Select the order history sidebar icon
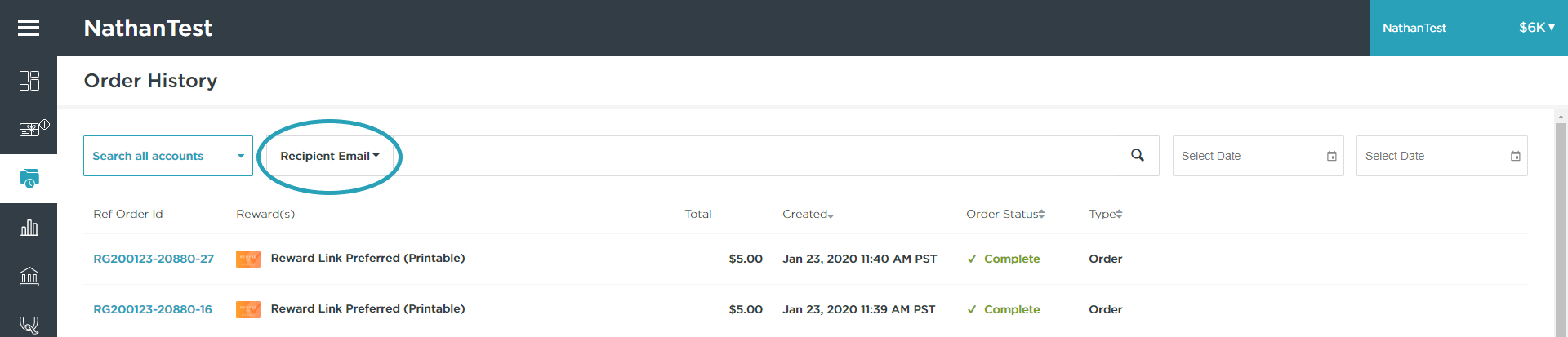This screenshot has height=337, width=1568. click(x=29, y=179)
